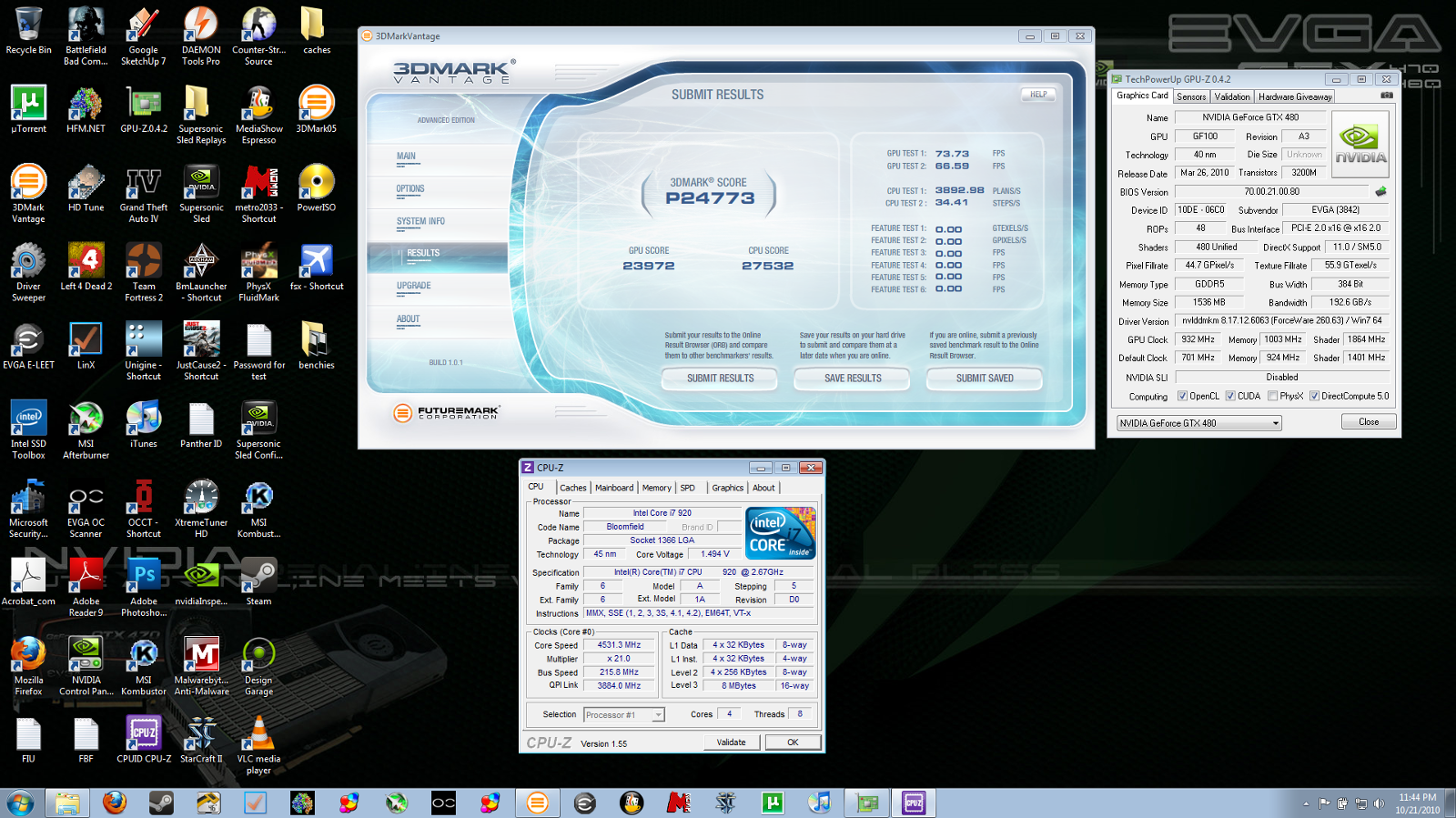Screen dimensions: 1456x818
Task: Launch iTunes desktop icon
Action: pos(144,425)
